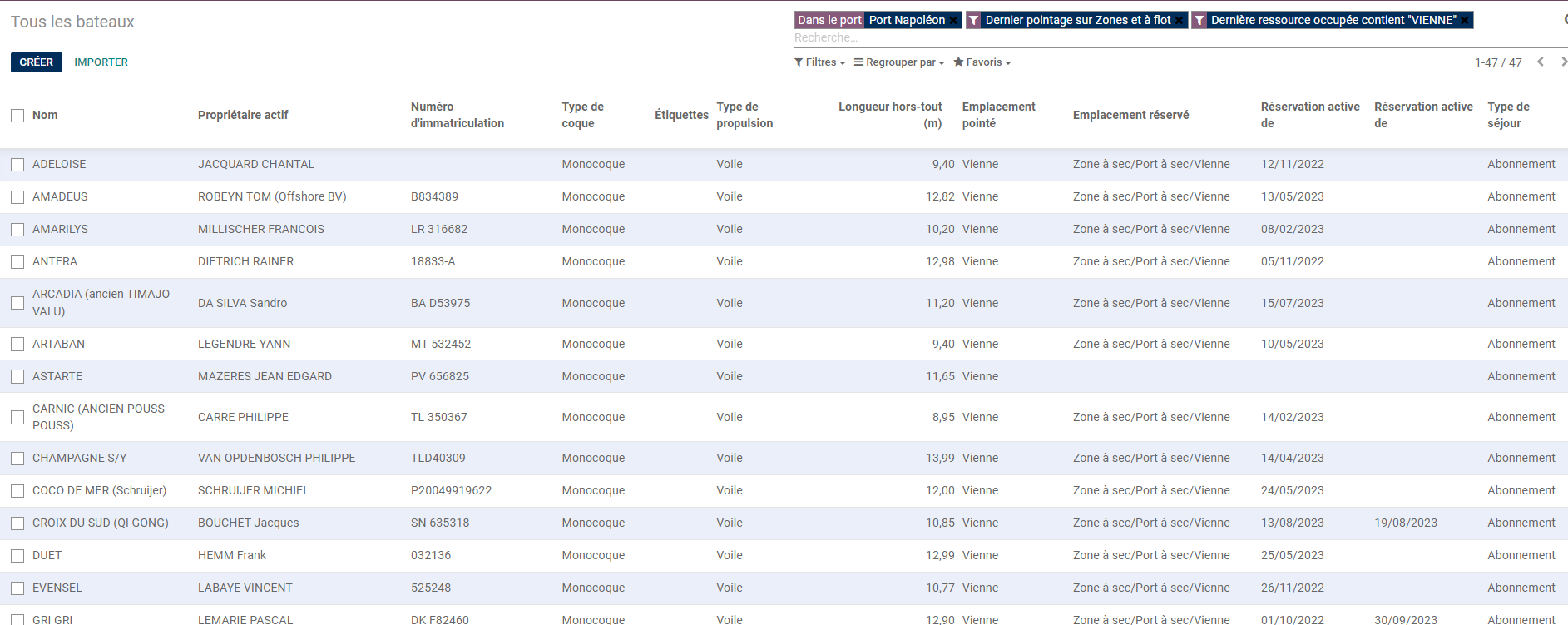
Task: Check the EVENSEL row checkbox
Action: pyautogui.click(x=17, y=588)
